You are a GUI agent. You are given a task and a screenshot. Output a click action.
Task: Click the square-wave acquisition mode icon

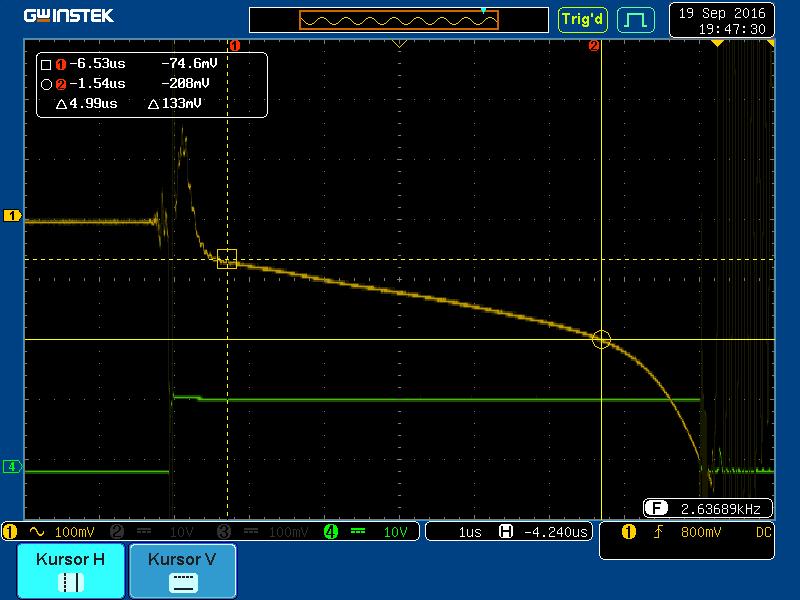(x=635, y=19)
